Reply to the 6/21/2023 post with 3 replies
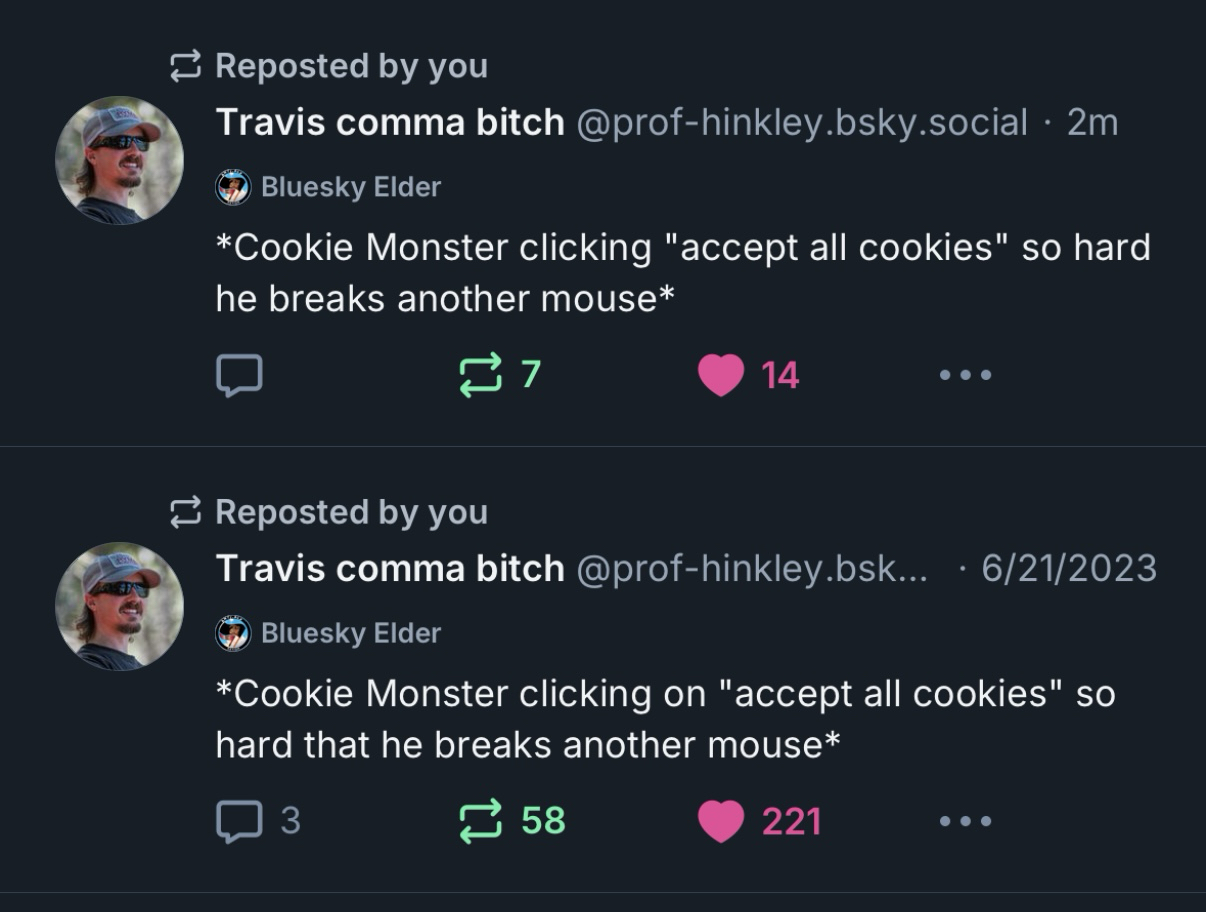The width and height of the screenshot is (1206, 912). [239, 821]
